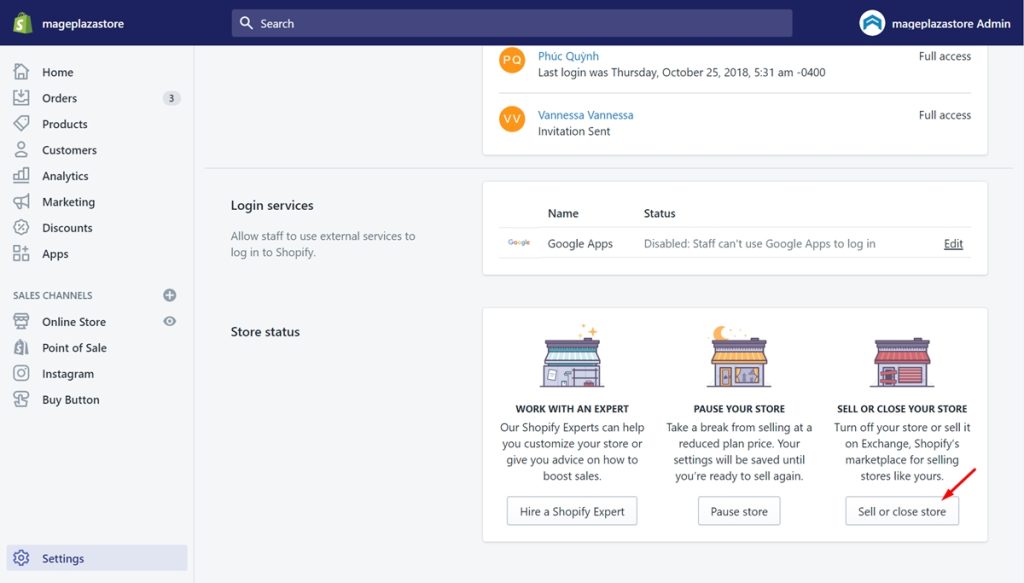Open the Home icon in the sidebar
Image resolution: width=1024 pixels, height=583 pixels.
coord(21,72)
